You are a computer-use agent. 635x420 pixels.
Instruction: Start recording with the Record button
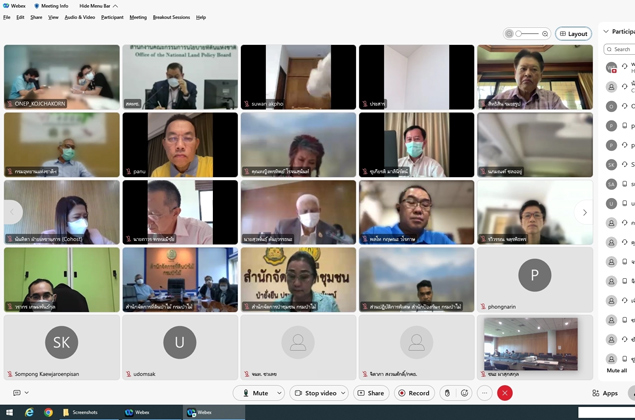414,393
